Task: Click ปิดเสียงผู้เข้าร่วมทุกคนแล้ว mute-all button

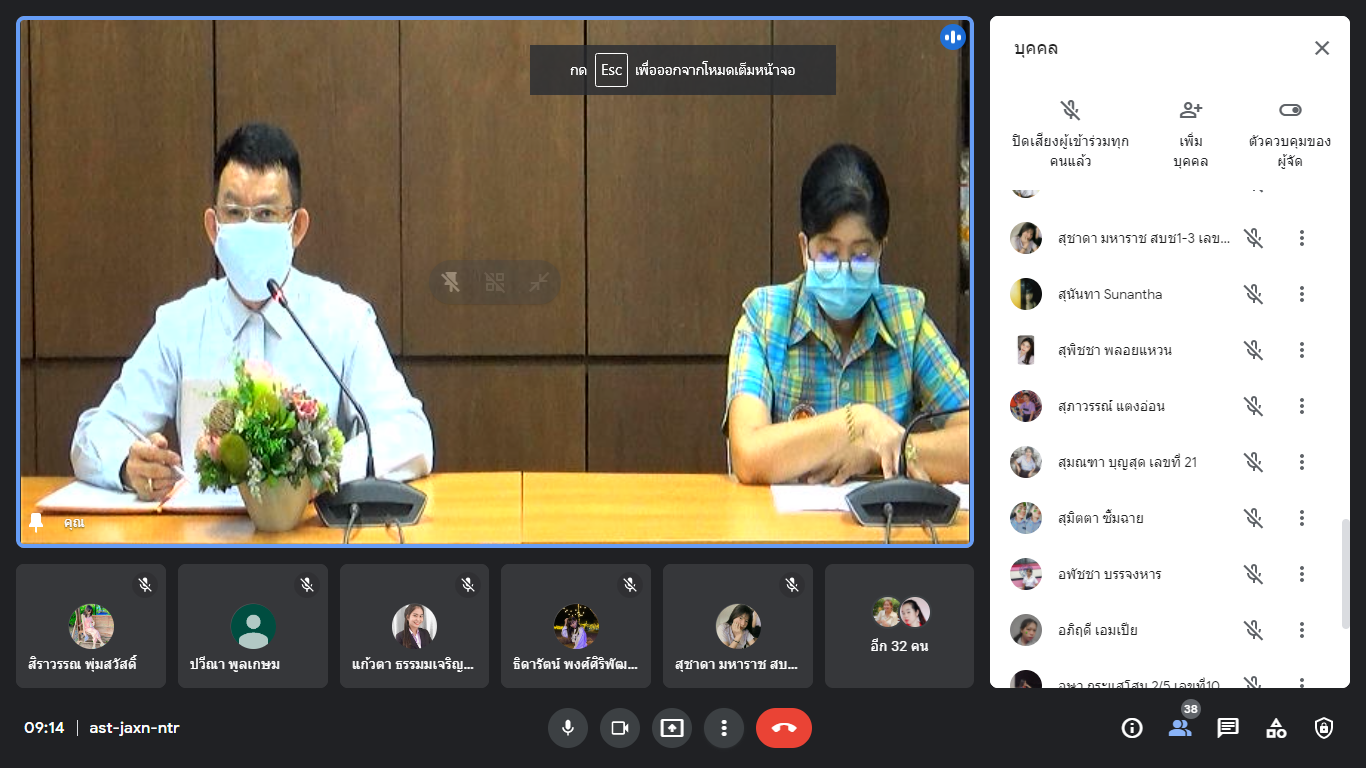Action: click(1071, 134)
